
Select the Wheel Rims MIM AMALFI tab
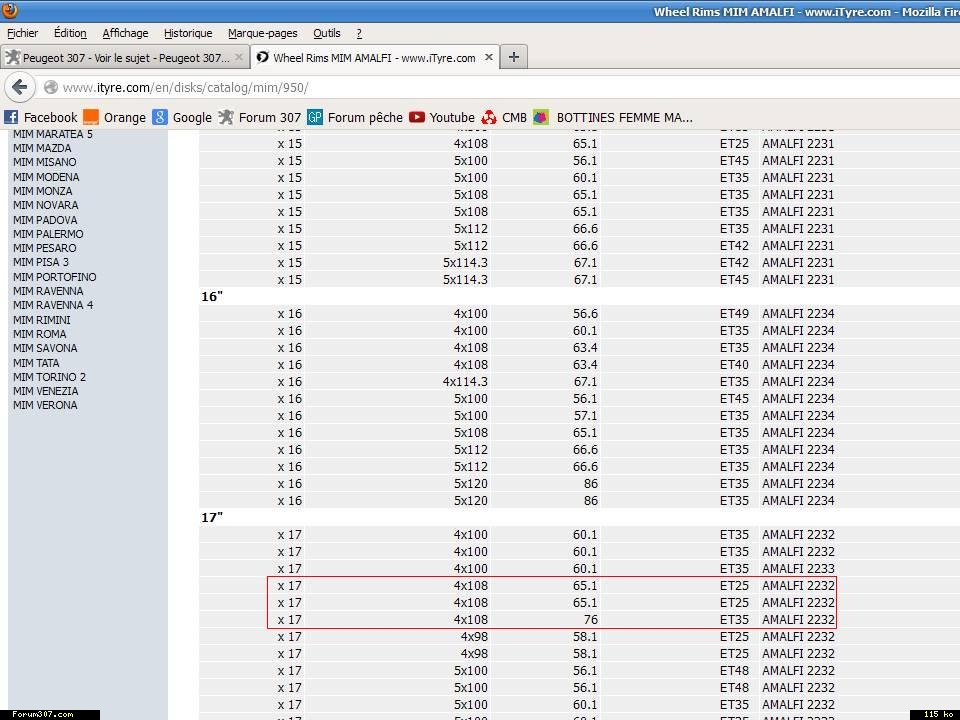tap(375, 58)
